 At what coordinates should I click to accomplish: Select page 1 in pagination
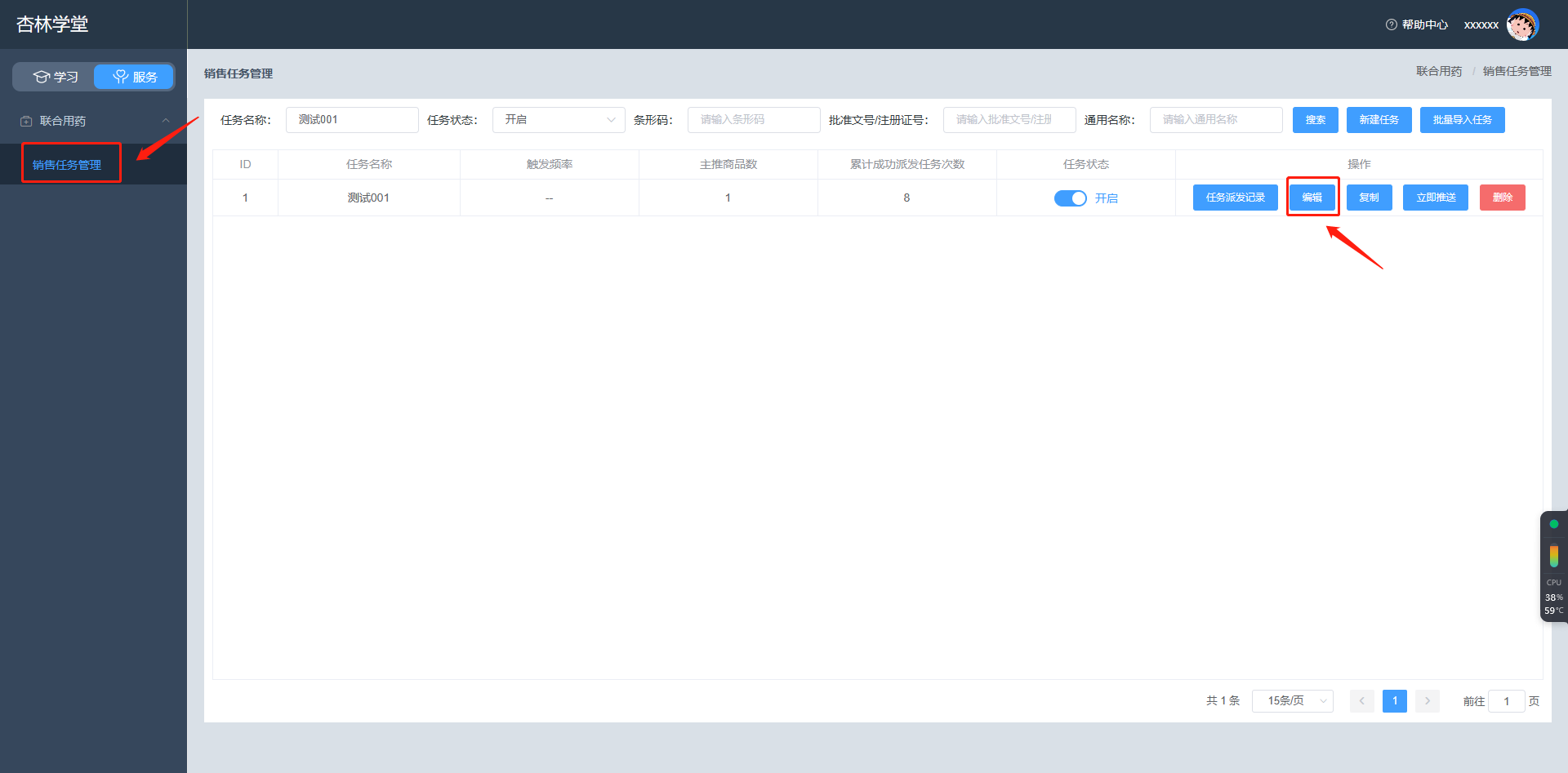tap(1395, 701)
